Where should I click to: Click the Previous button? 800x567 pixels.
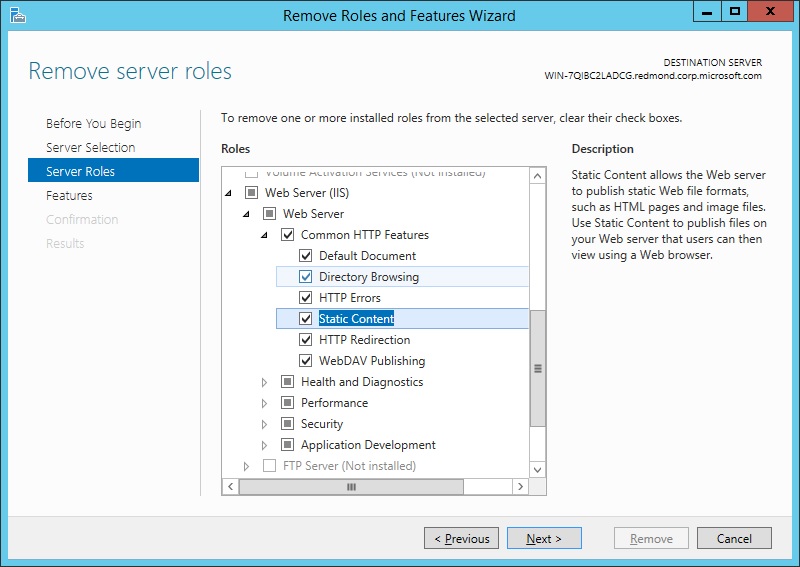tap(461, 538)
